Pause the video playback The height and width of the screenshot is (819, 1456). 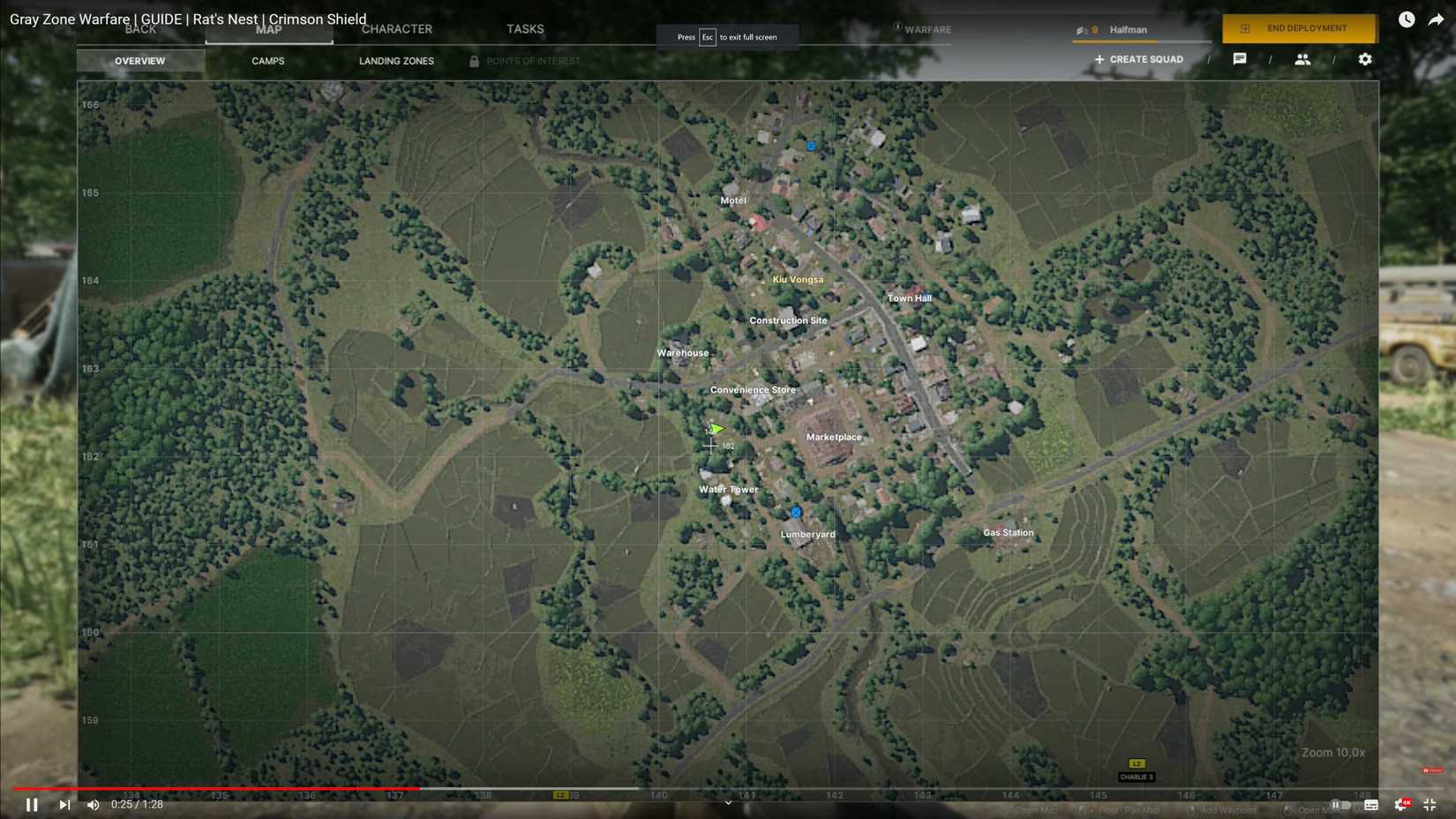point(32,804)
